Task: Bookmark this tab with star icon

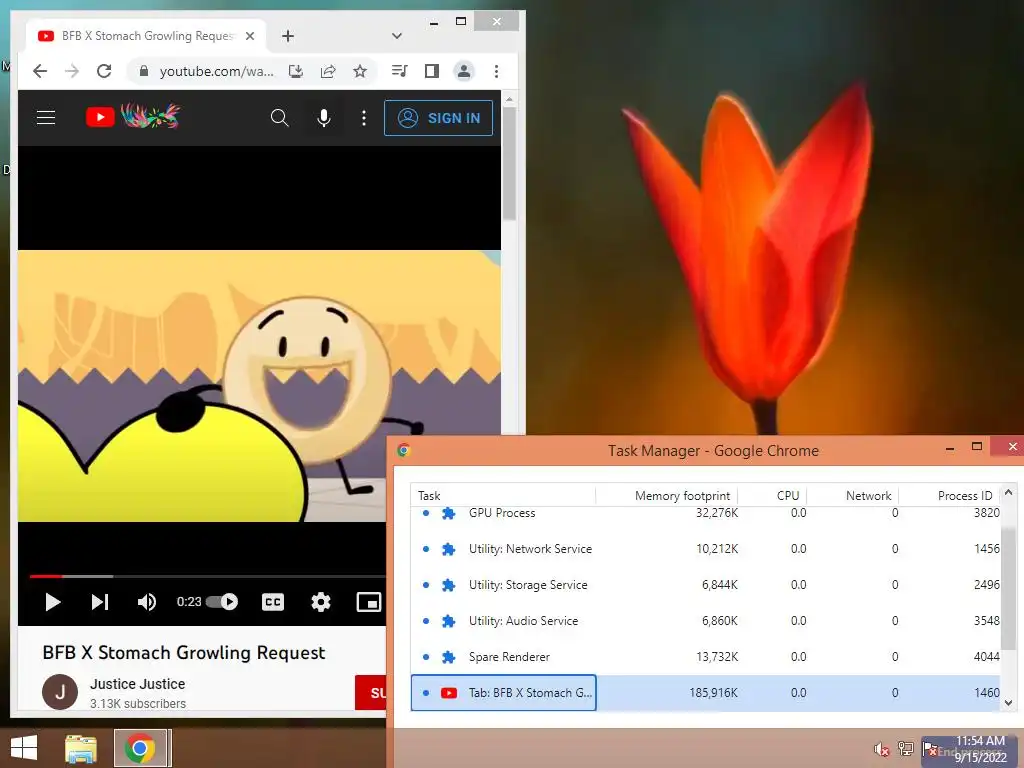Action: pos(360,71)
